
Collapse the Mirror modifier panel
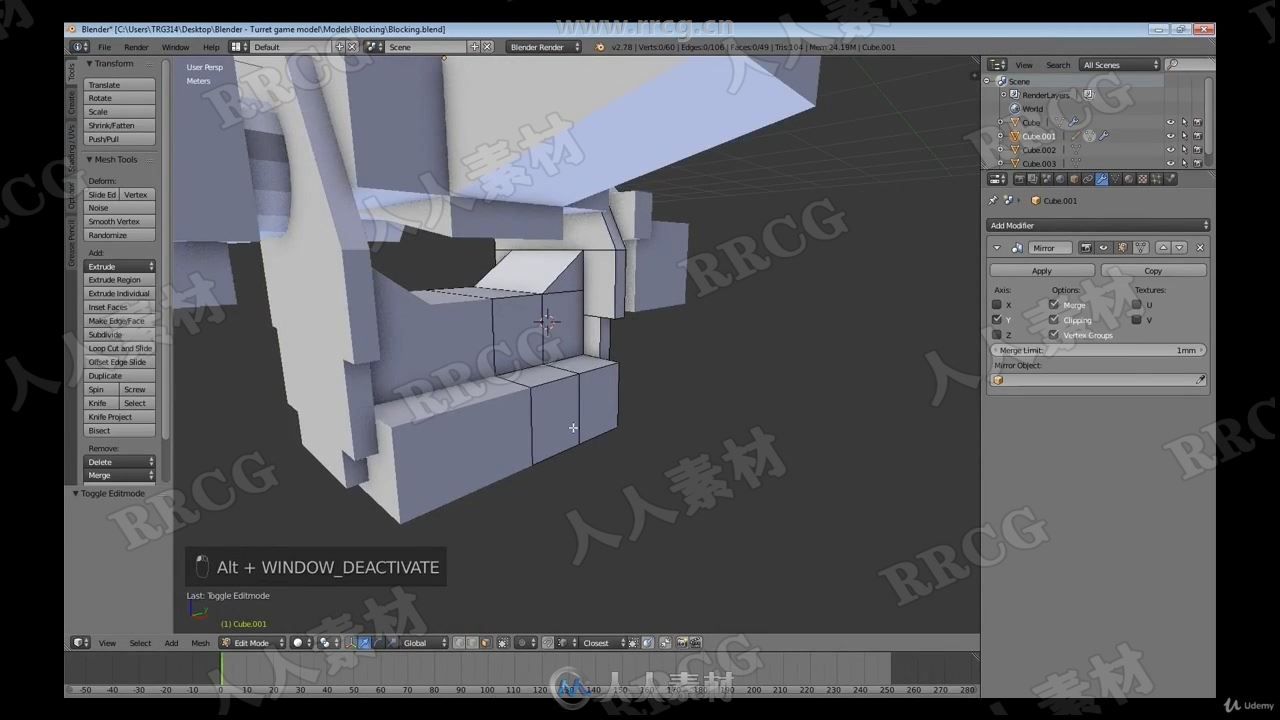(x=997, y=248)
